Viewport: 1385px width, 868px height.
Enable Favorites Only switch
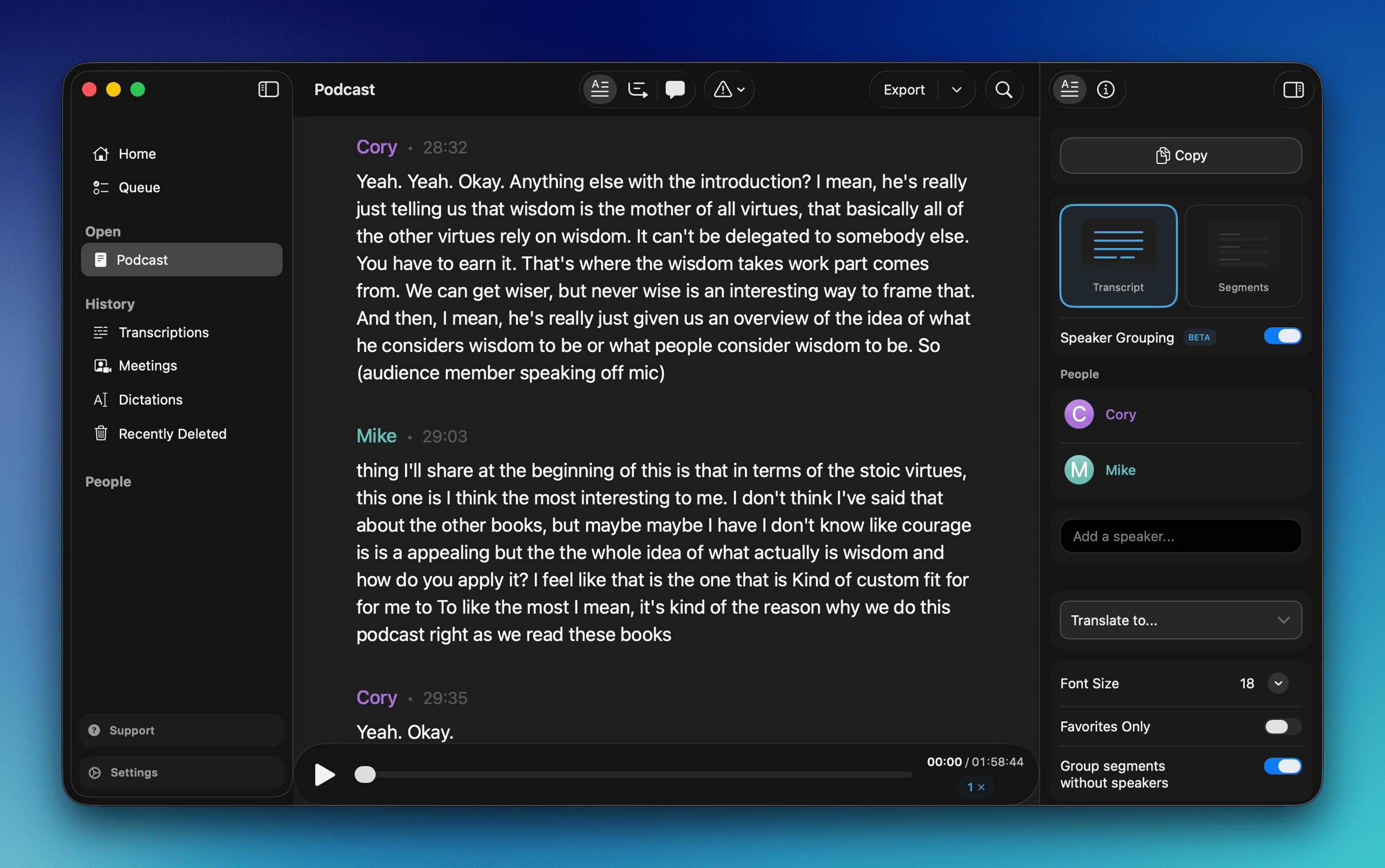(x=1282, y=727)
